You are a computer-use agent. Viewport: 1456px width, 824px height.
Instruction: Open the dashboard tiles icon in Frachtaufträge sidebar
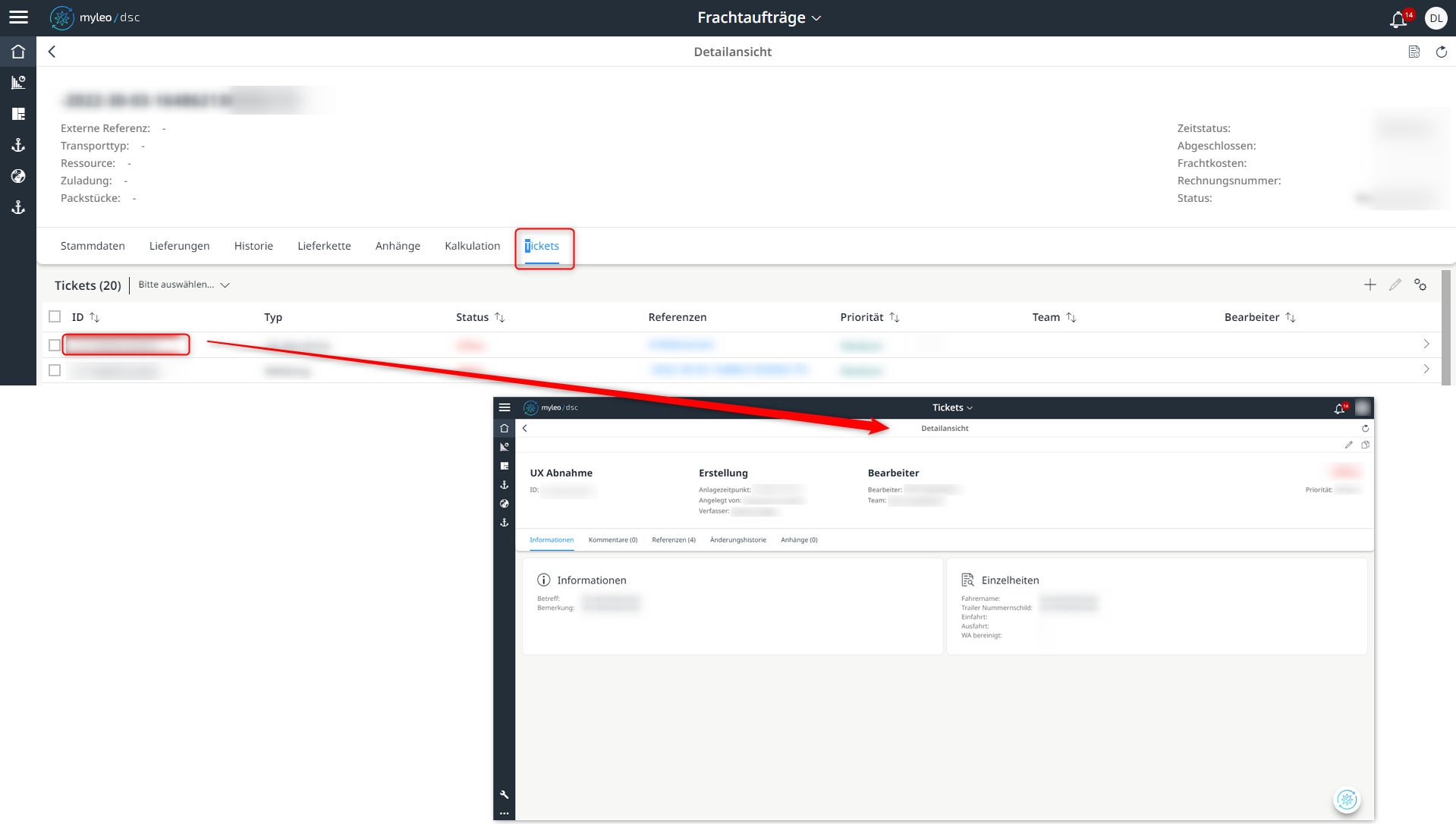(18, 114)
